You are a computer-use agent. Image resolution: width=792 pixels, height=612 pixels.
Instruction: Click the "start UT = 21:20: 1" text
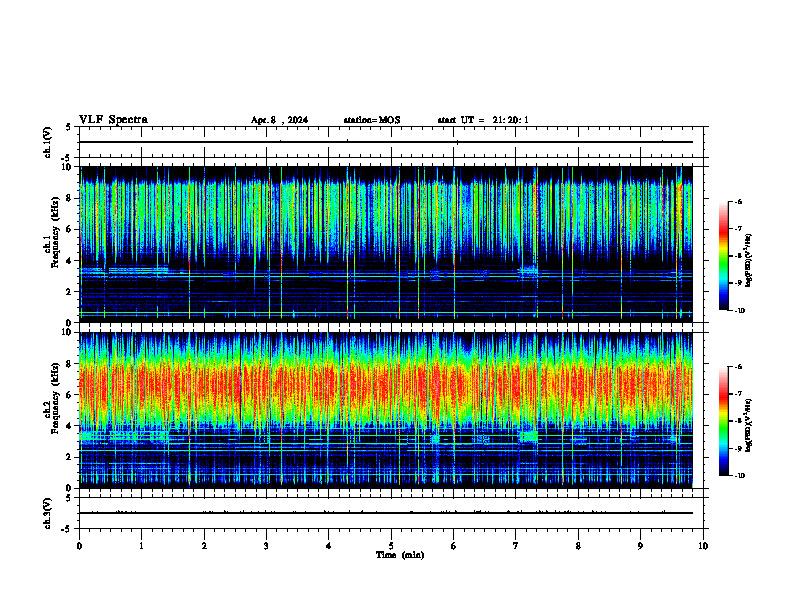483,120
